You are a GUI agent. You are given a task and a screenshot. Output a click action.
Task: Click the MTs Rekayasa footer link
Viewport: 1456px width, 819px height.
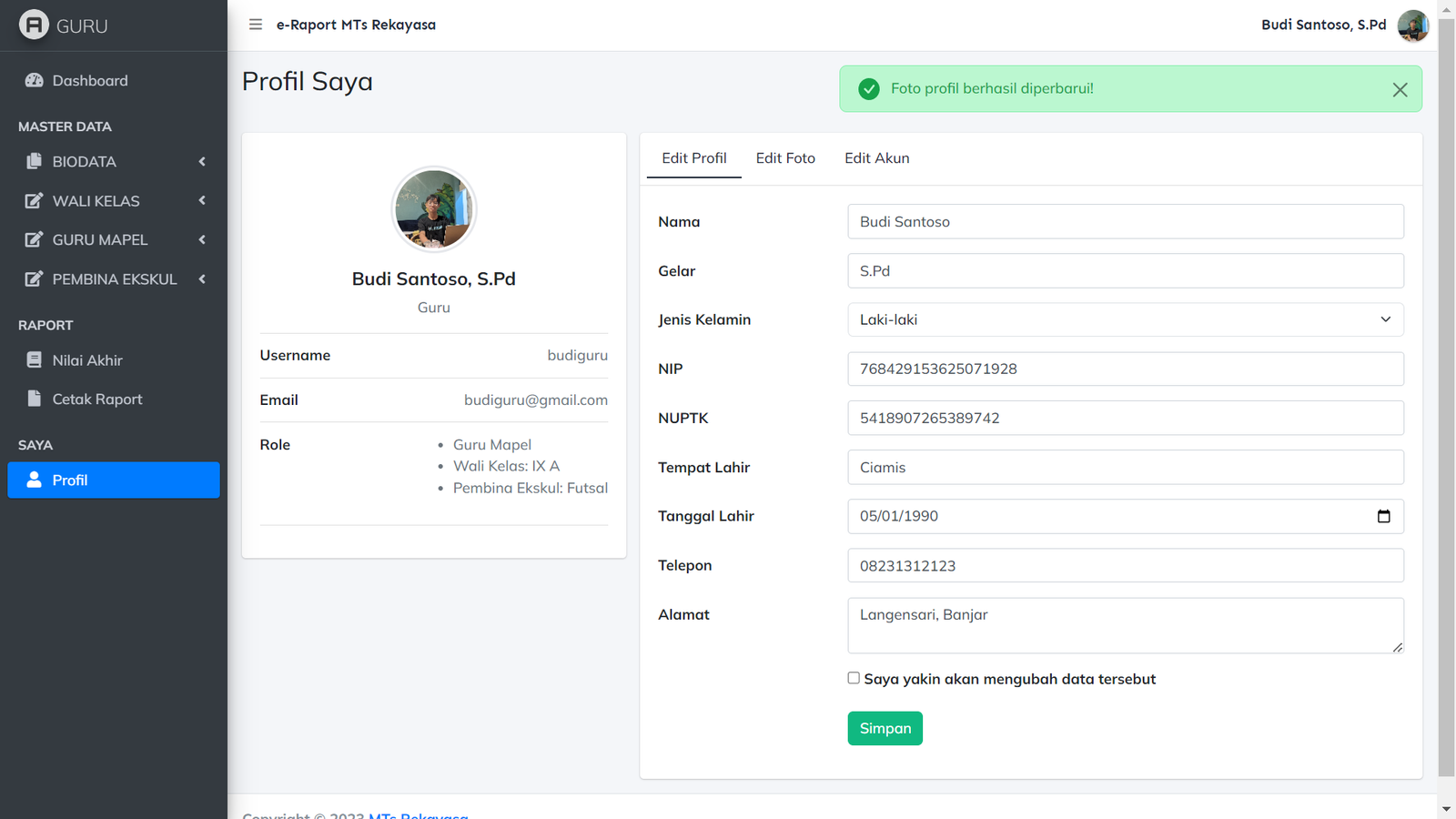coord(418,815)
